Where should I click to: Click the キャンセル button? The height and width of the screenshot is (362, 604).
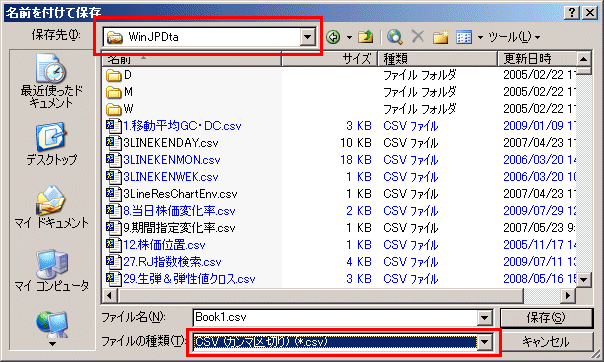point(546,342)
